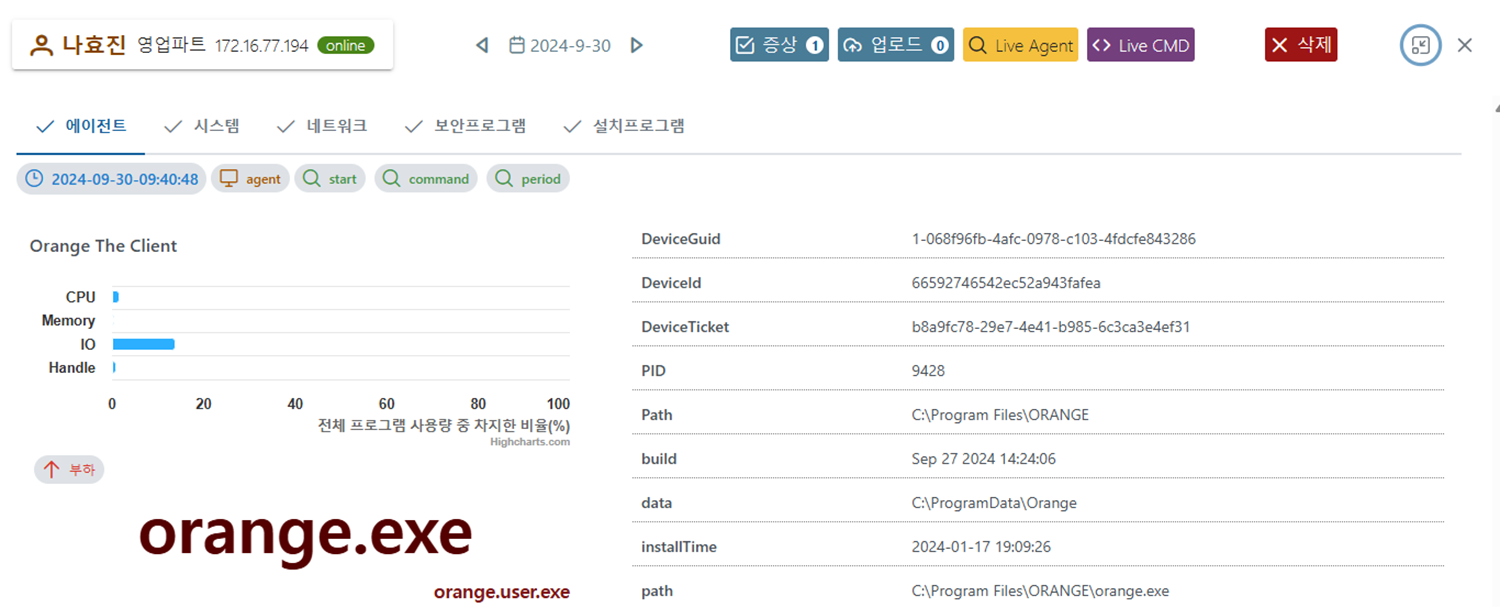Screen dimensions: 1500x607
Task: Select the DeviceTicket value b8a9fc78-29e7-4e41-b985-6c3ca3e4ef31
Action: click(x=1051, y=327)
